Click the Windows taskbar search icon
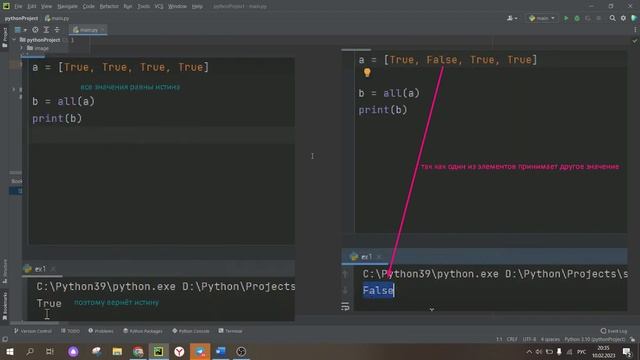Viewport: 640px width, 360px height. (30, 351)
